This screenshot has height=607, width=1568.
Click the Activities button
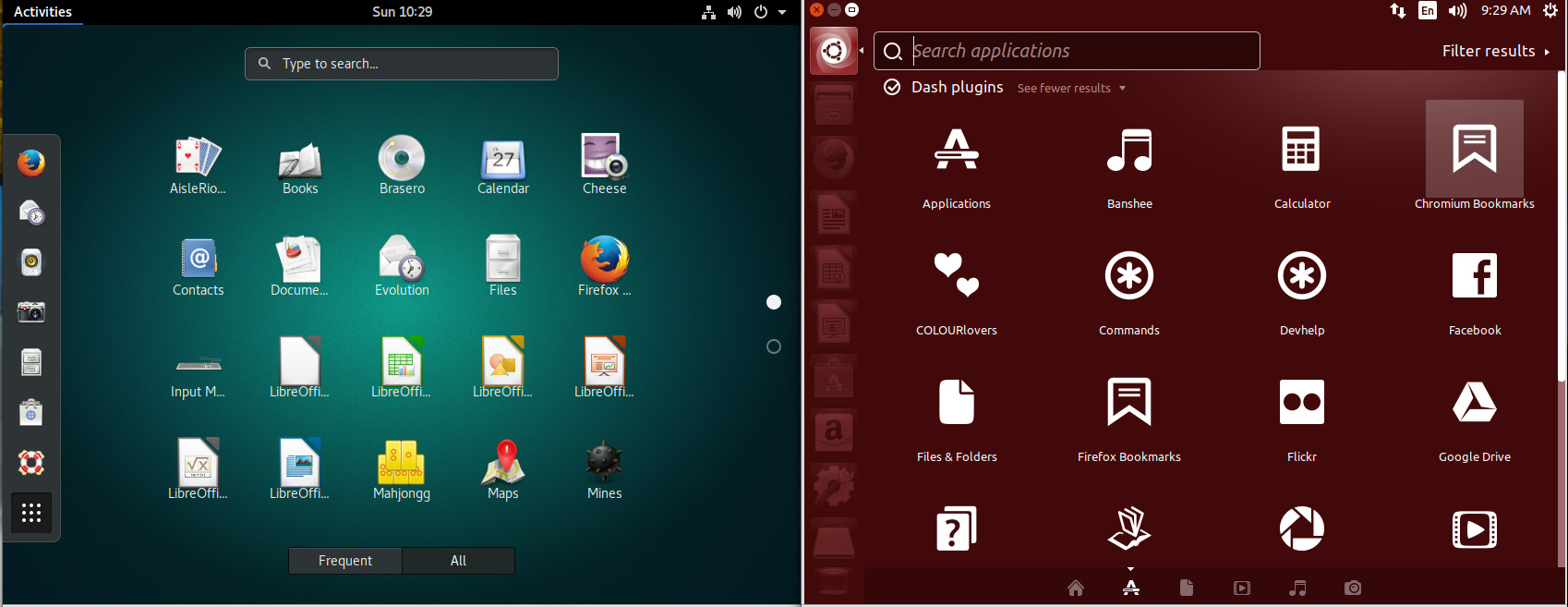click(42, 12)
